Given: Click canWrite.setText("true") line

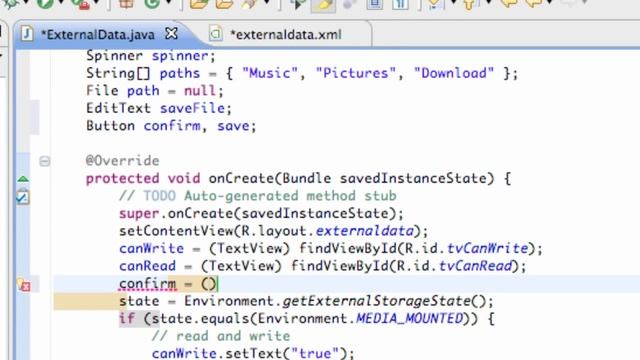Looking at the screenshot, I should (x=253, y=353).
